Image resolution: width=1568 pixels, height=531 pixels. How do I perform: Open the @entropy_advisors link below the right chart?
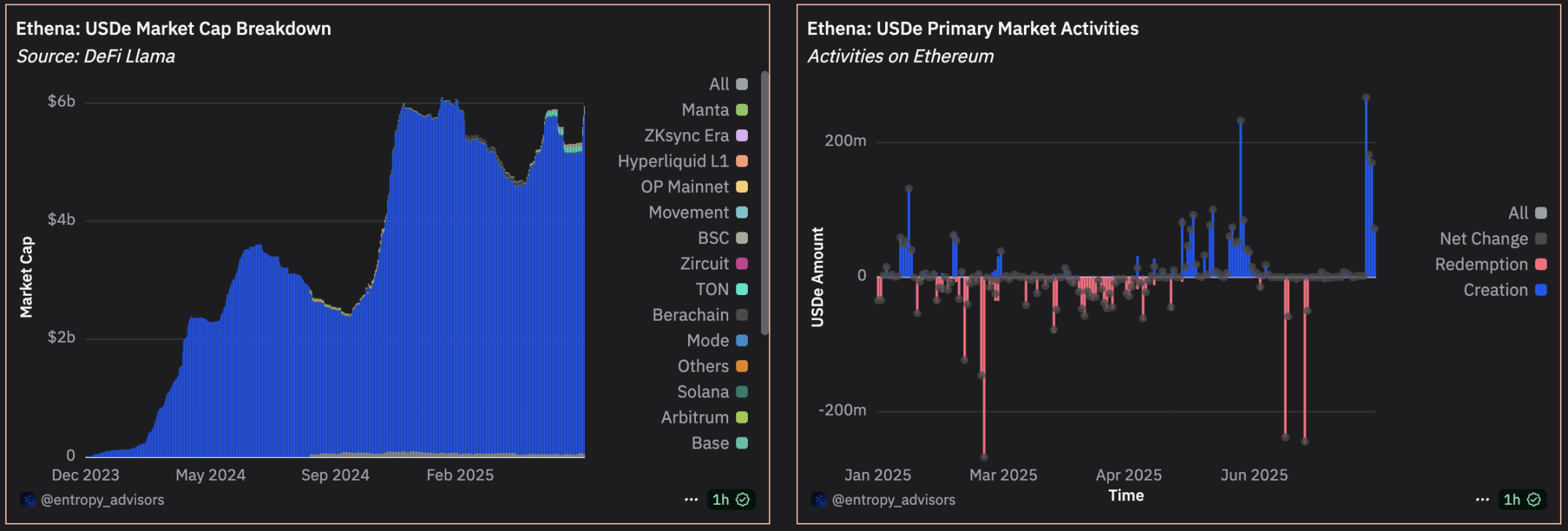(893, 500)
